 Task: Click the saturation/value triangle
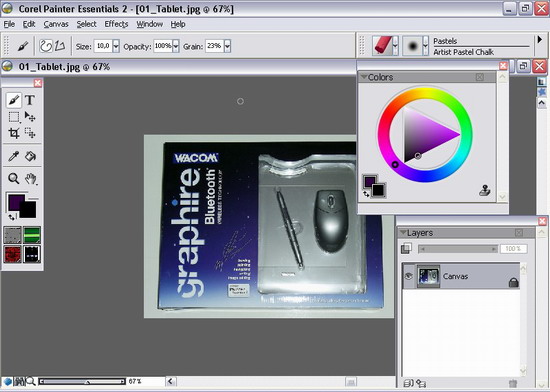[x=426, y=134]
